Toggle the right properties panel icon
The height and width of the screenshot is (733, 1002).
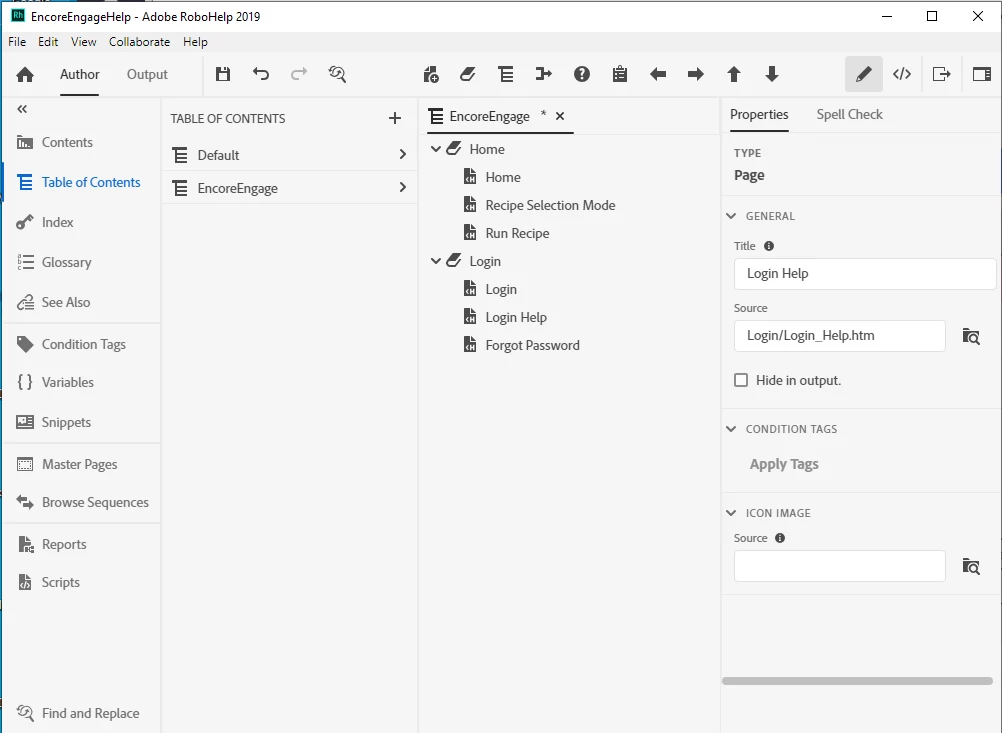(x=982, y=74)
